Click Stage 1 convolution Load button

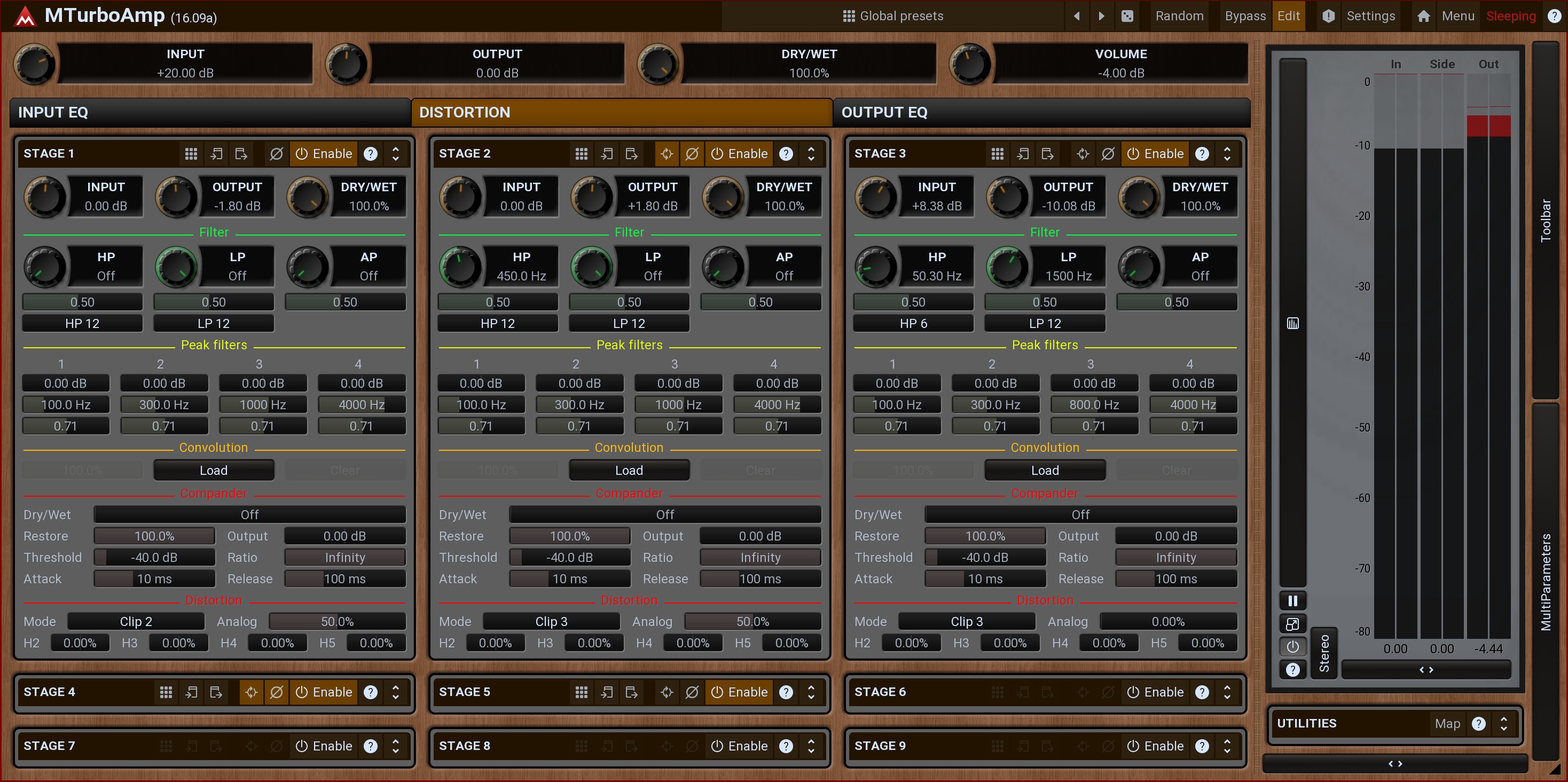coord(214,471)
